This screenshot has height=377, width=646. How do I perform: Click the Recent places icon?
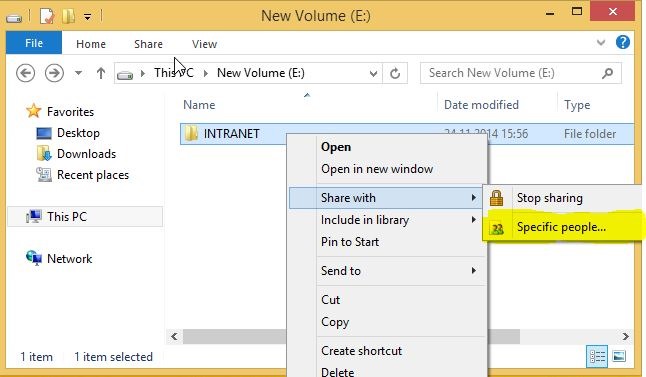pos(44,175)
